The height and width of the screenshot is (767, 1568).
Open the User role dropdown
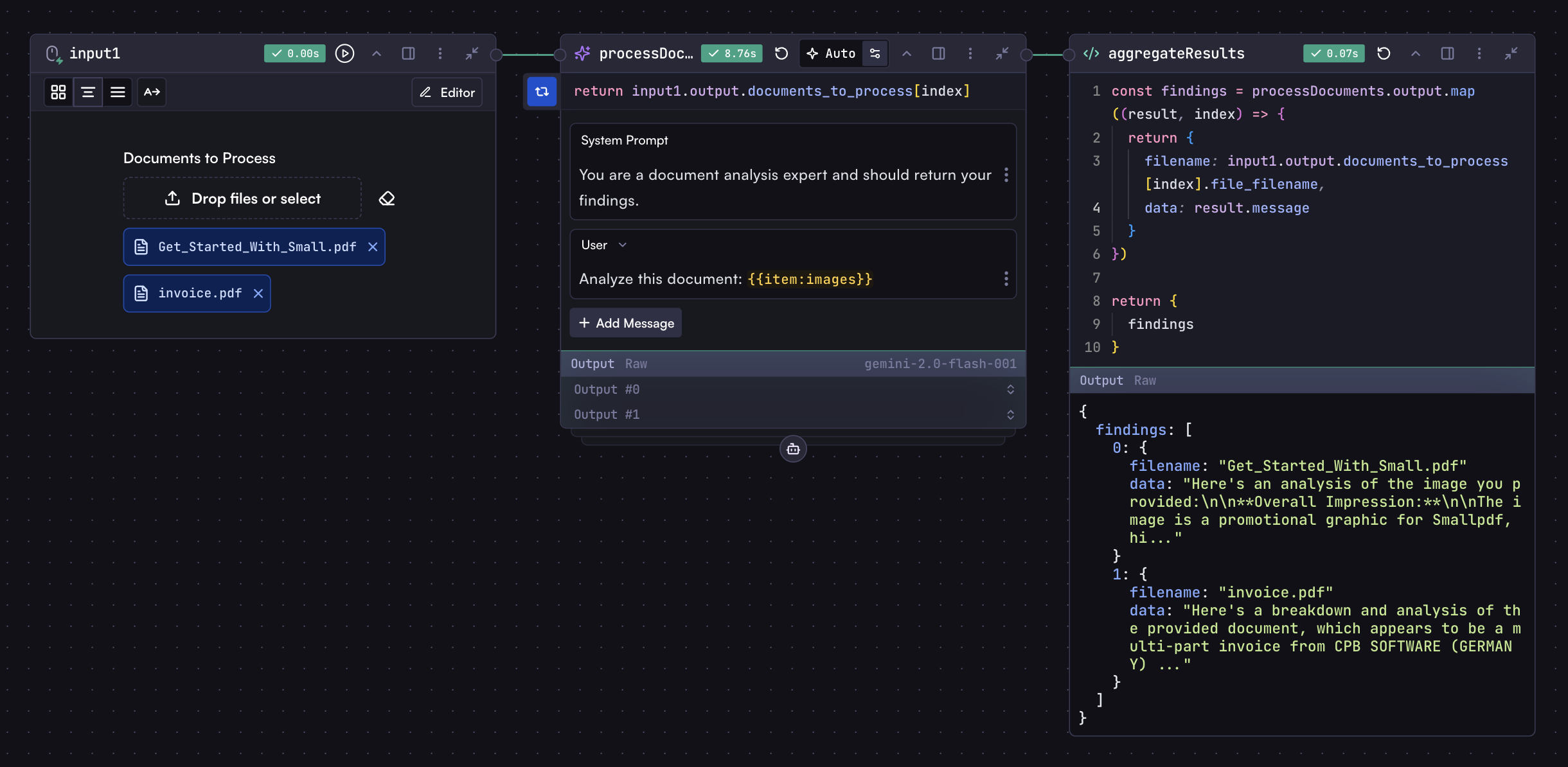603,245
